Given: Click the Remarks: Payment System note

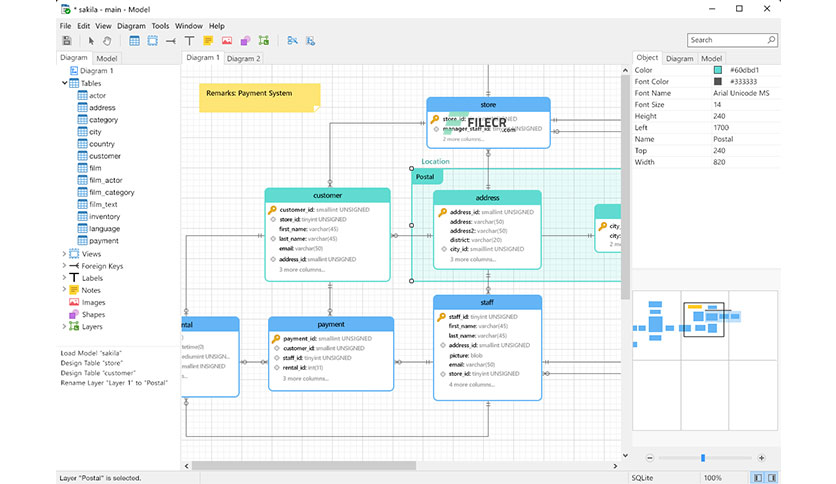Looking at the screenshot, I should (260, 97).
